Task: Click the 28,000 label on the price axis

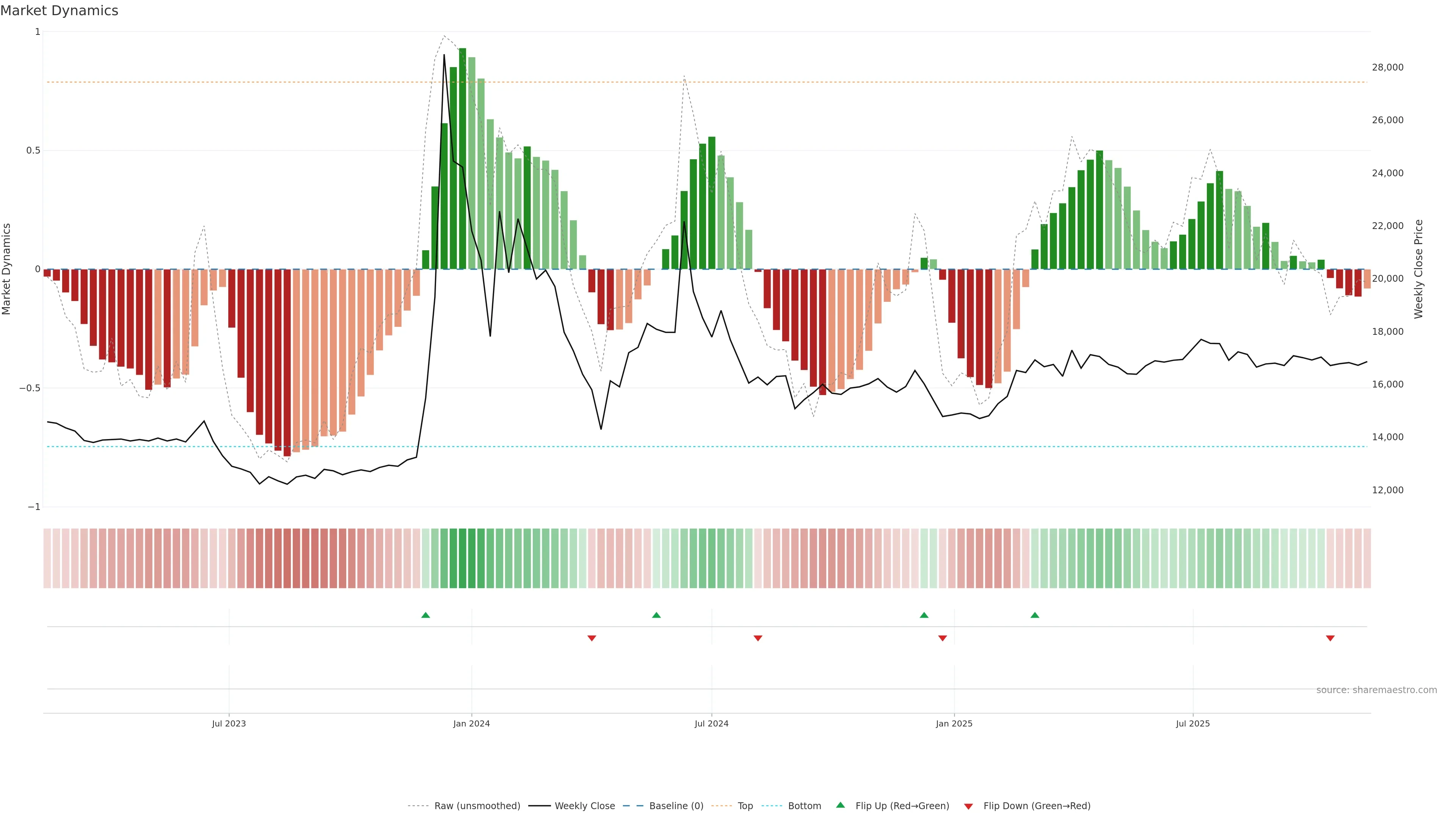Action: [1388, 67]
